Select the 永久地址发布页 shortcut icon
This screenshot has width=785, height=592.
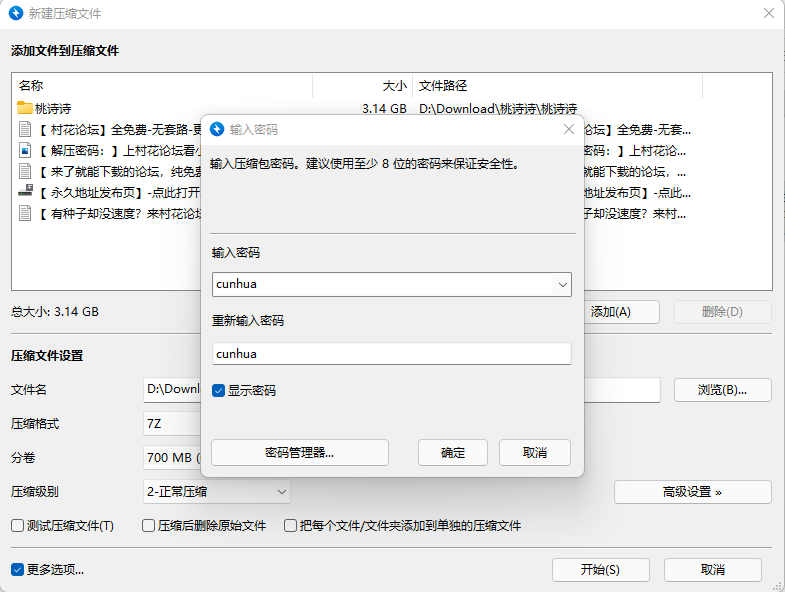[26, 192]
